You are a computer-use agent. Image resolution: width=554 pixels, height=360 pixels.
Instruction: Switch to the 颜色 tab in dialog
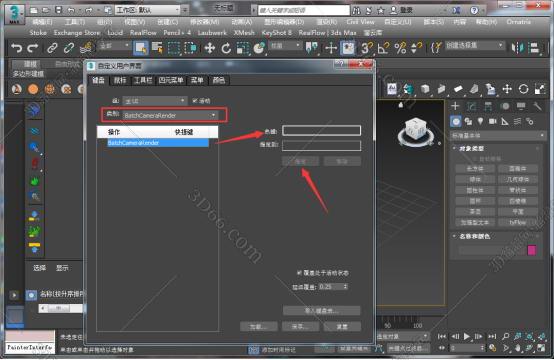pyautogui.click(x=219, y=81)
